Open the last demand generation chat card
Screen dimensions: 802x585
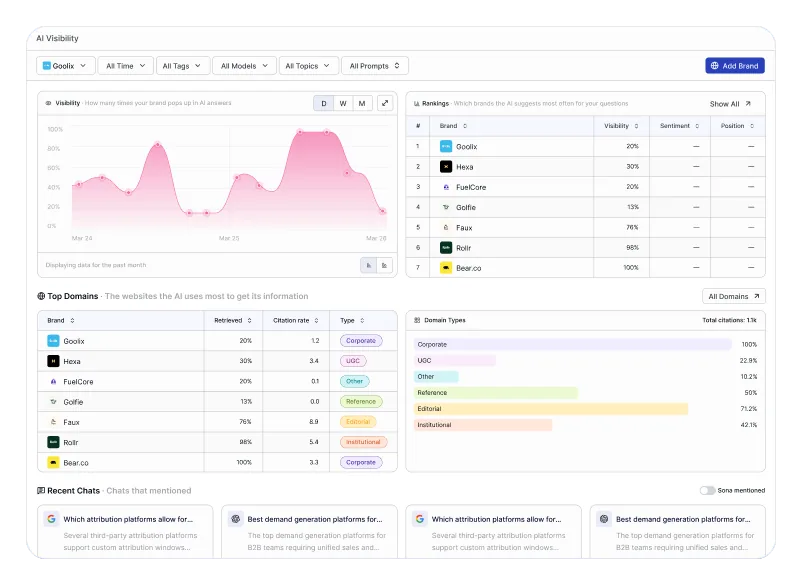click(x=678, y=531)
